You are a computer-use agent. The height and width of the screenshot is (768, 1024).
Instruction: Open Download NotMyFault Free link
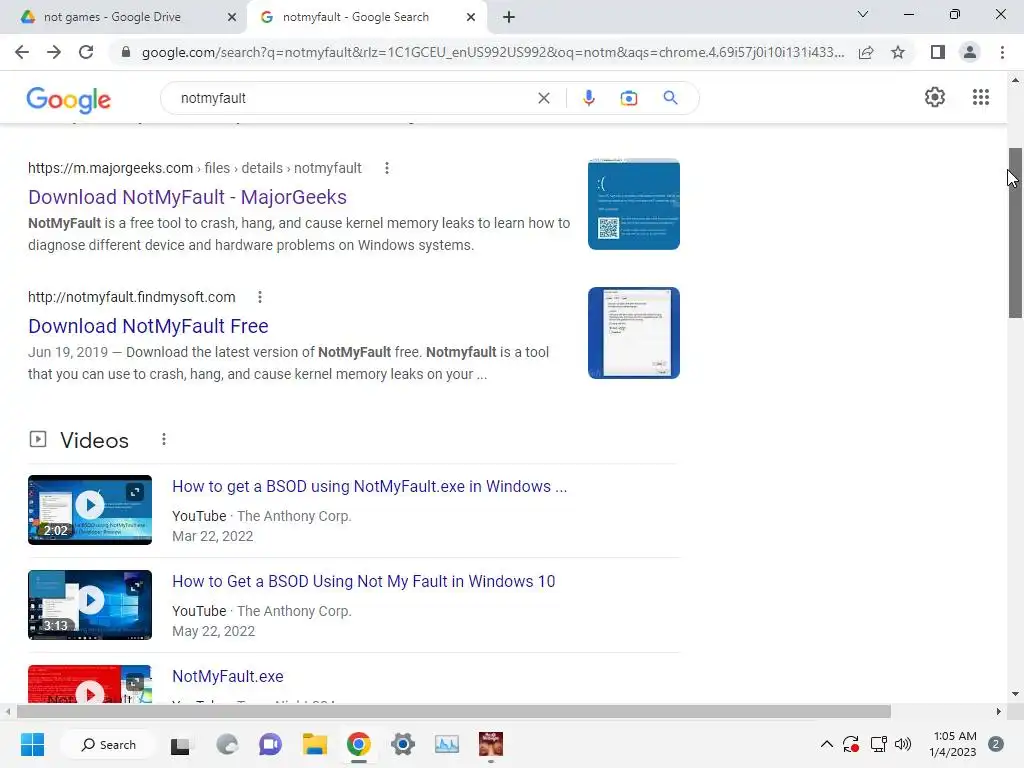[148, 326]
